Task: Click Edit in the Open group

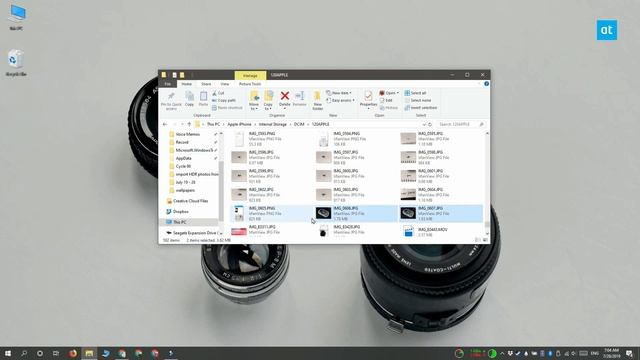Action: pos(386,100)
